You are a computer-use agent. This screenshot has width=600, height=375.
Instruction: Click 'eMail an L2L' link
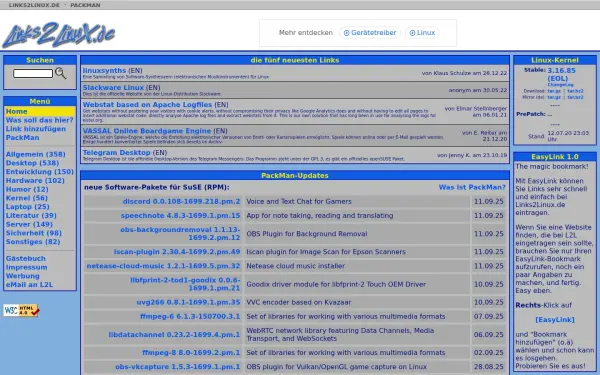pos(29,285)
